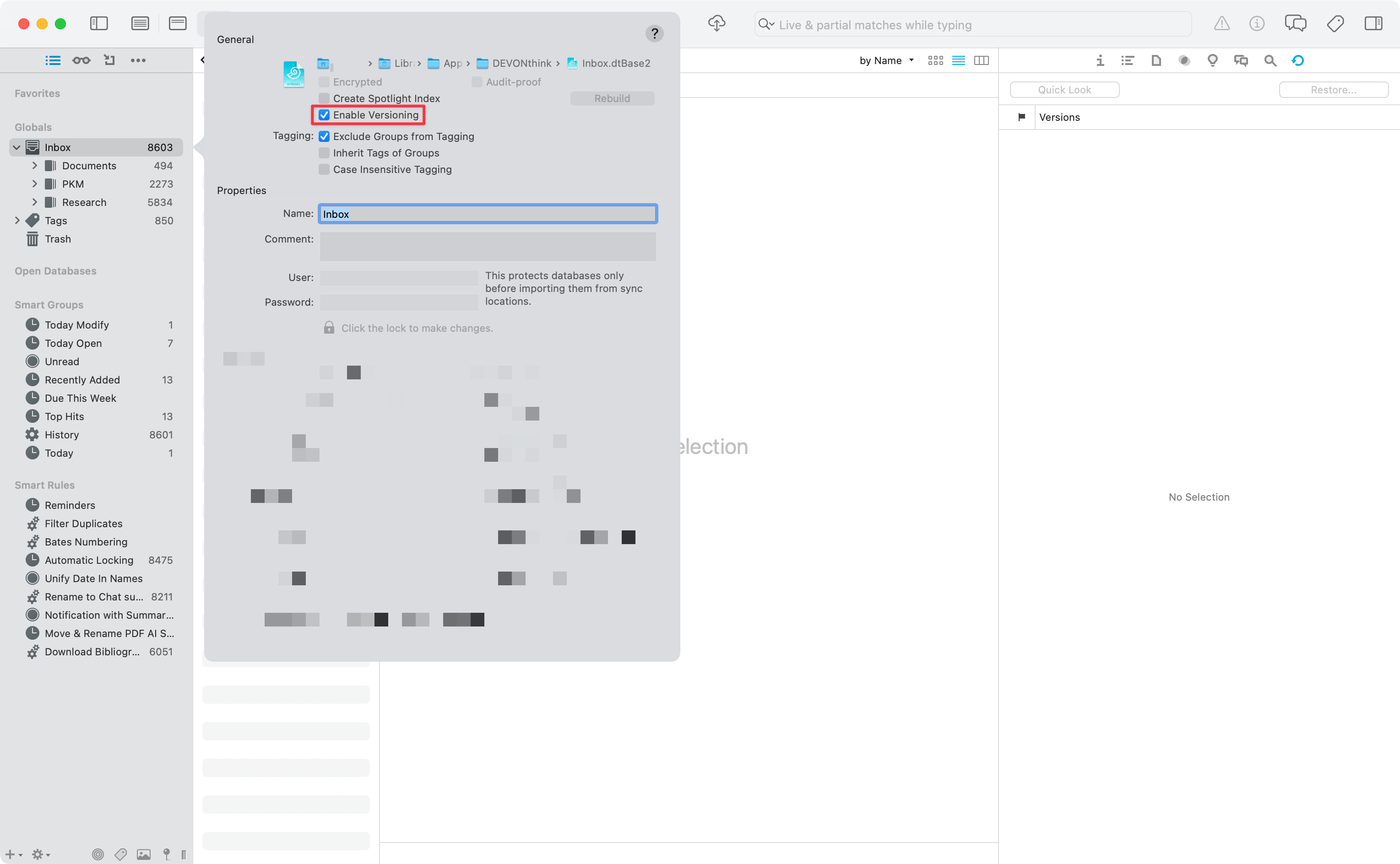
Task: Expand the Research group in the sidebar
Action: pos(35,202)
